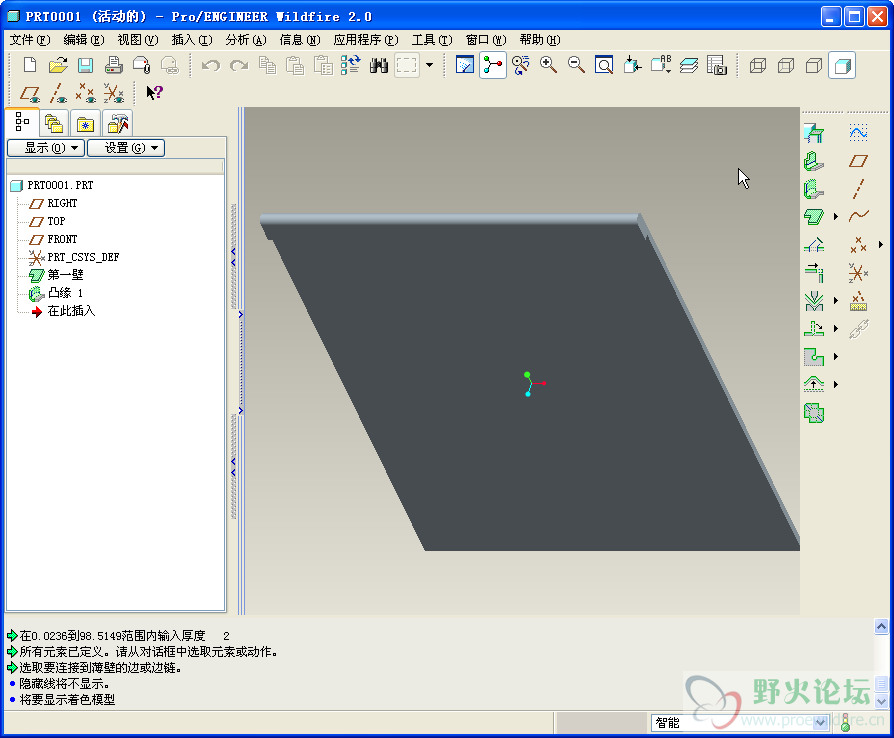Select 第一壁 feature in model tree
Viewport: 894px width, 738px height.
tap(65, 275)
